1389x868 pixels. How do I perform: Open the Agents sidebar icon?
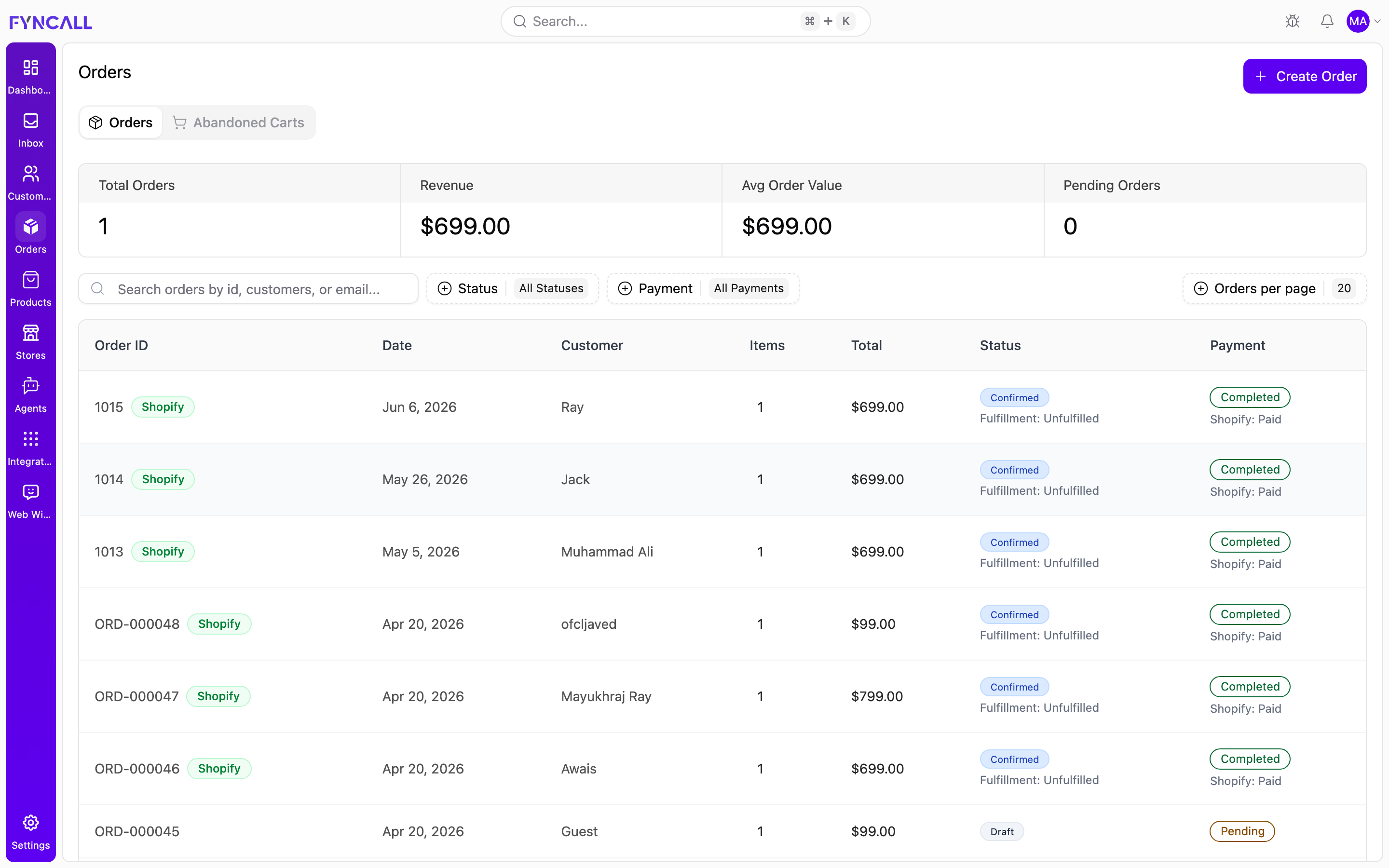tap(30, 386)
